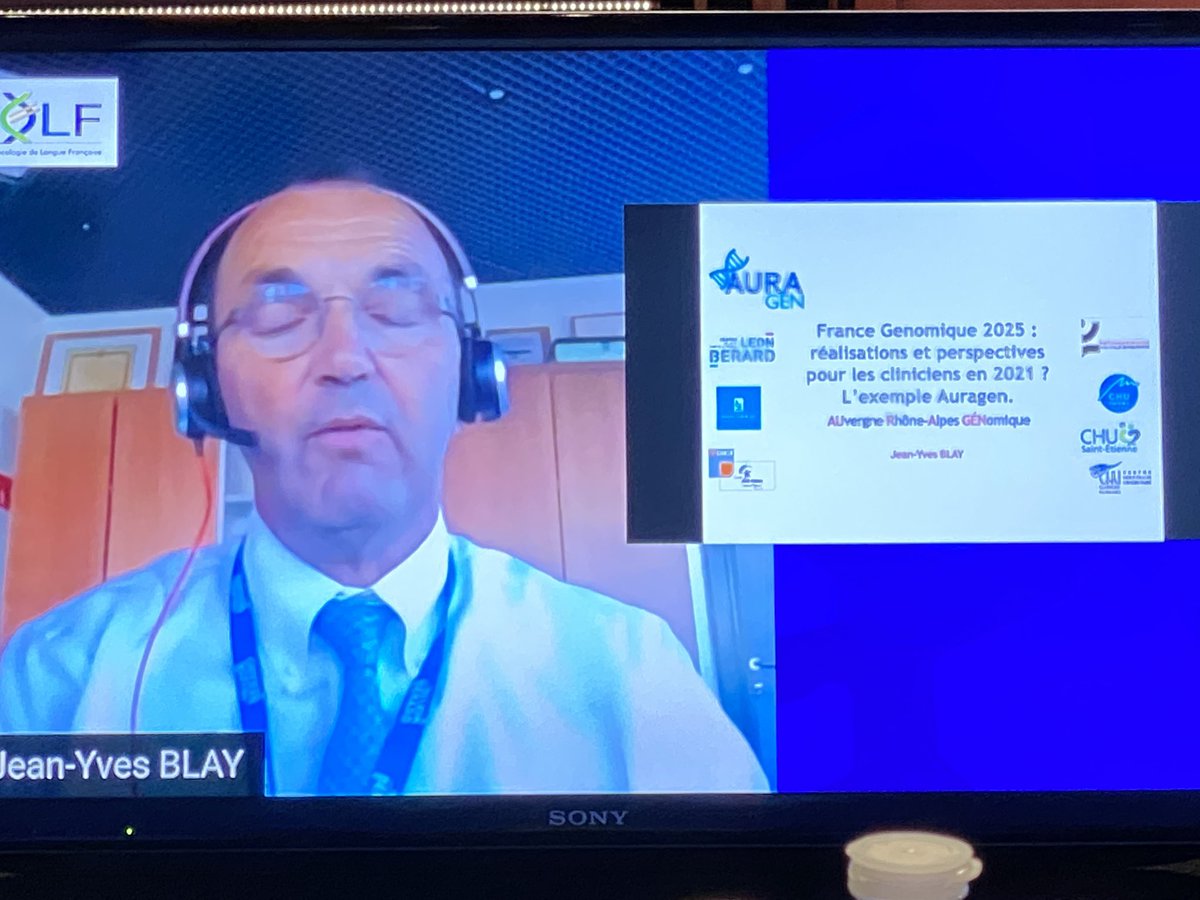Click the round blue CHU logo

[x=1118, y=392]
